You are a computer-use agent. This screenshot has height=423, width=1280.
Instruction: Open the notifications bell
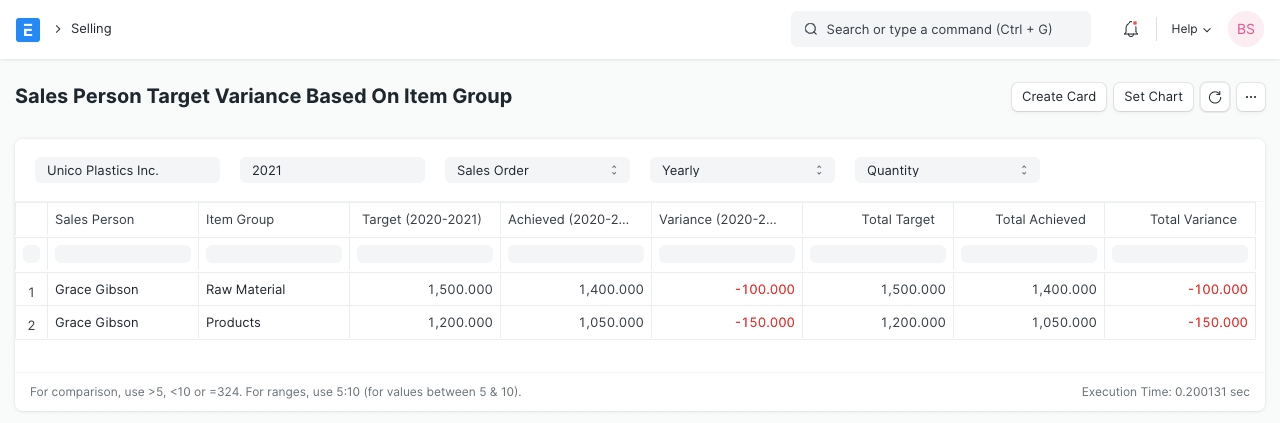pos(1131,30)
